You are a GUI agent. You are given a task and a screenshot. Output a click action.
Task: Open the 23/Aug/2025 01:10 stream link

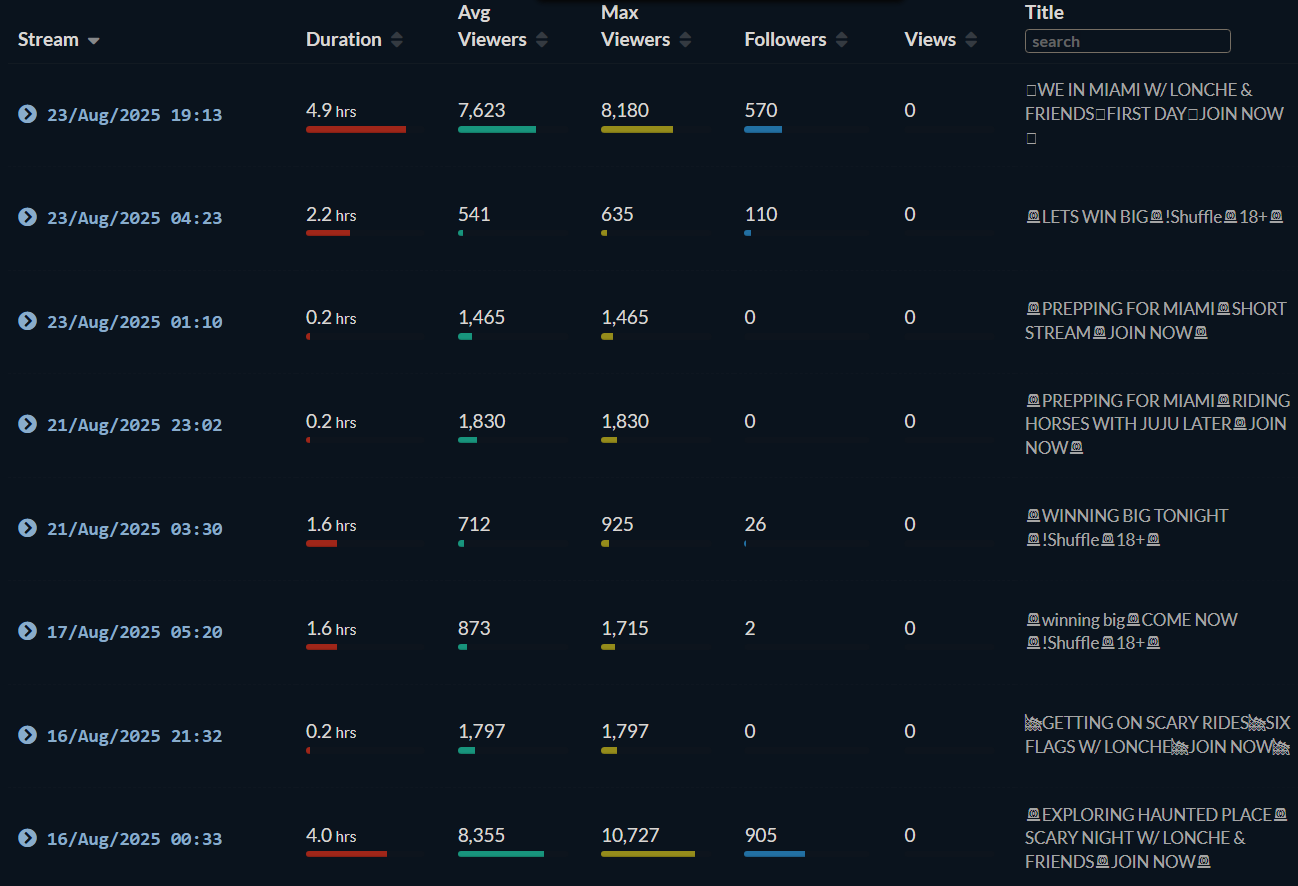coord(135,322)
